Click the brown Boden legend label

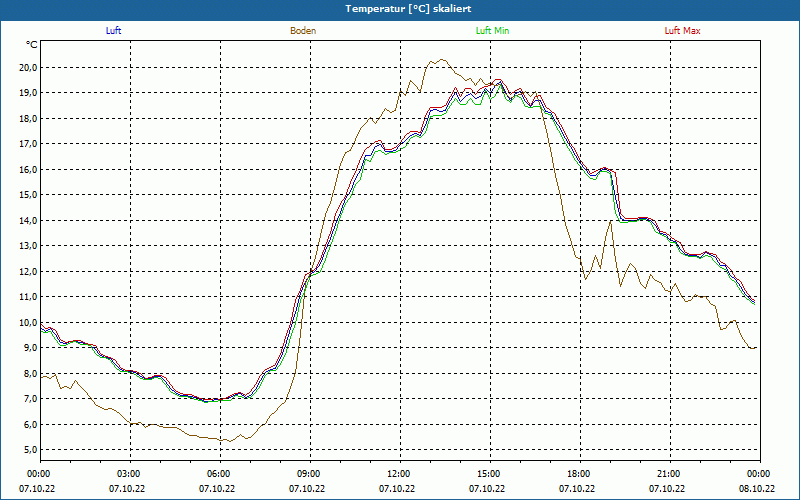click(303, 31)
